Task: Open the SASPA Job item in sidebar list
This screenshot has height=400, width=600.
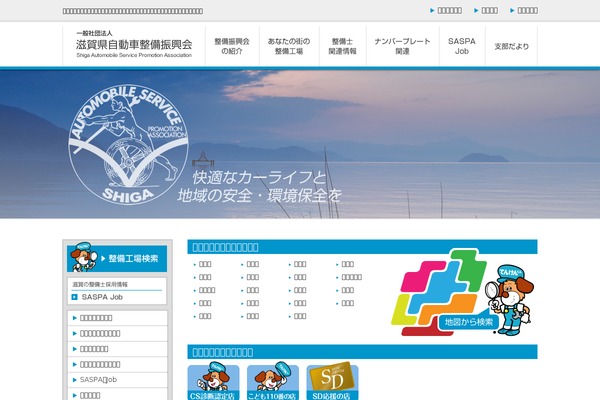Action: coord(117,380)
